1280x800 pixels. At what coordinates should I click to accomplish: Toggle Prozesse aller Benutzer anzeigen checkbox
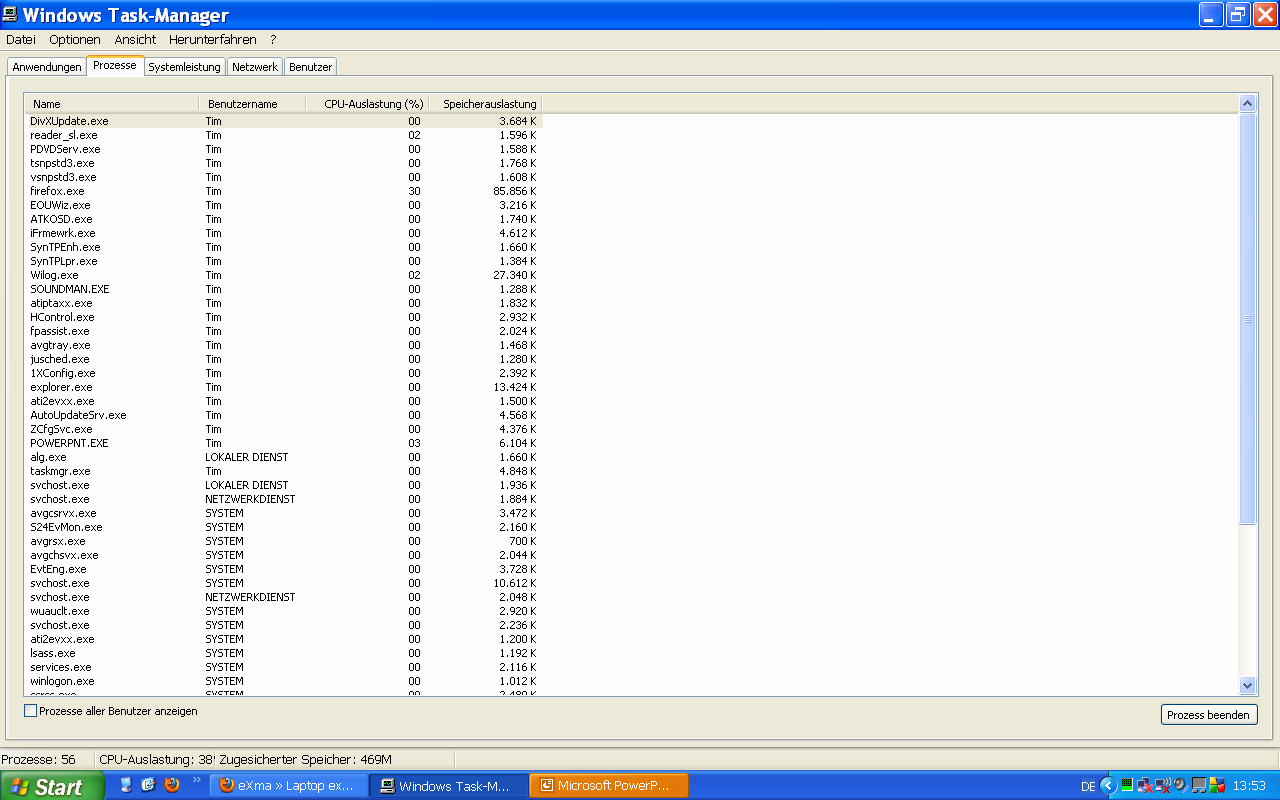(x=30, y=711)
